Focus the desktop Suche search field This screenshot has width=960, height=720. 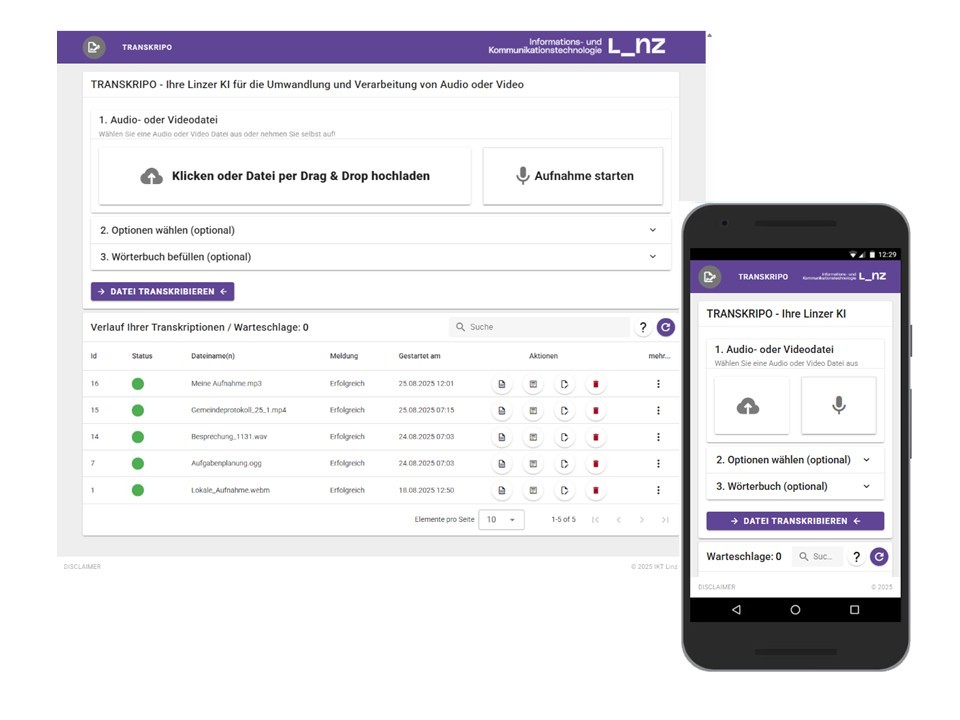[x=539, y=327]
